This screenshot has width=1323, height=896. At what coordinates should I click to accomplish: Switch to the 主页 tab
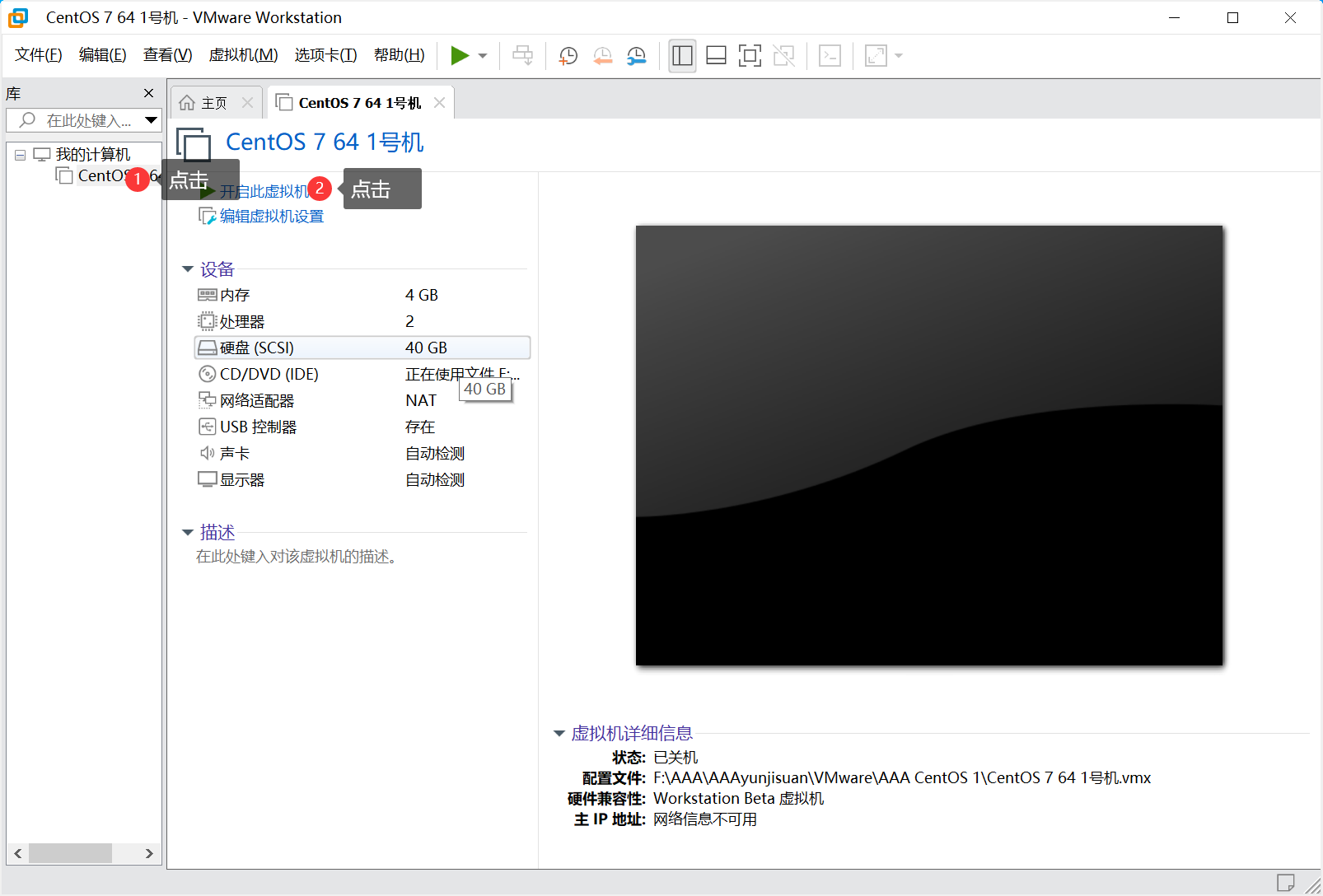(x=214, y=103)
